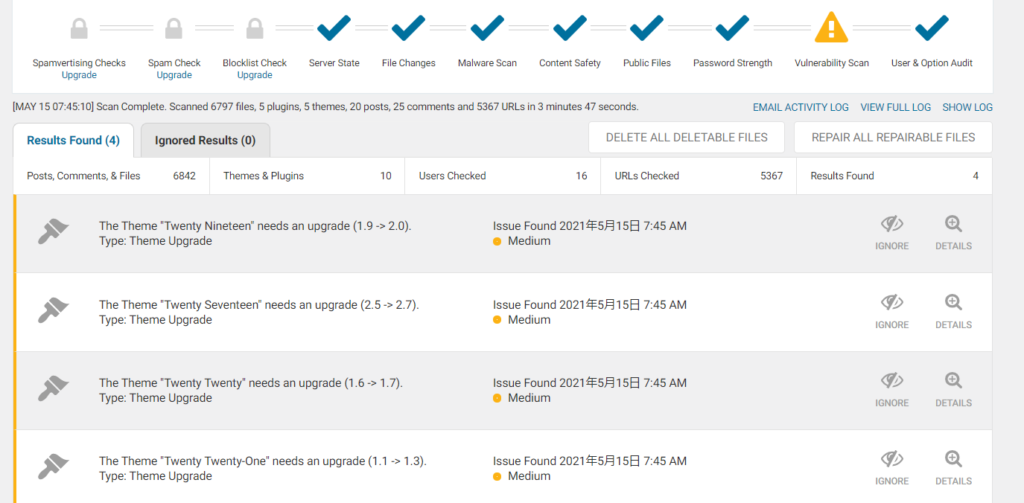Ignore the Twenty Twenty theme upgrade issue

[x=891, y=390]
